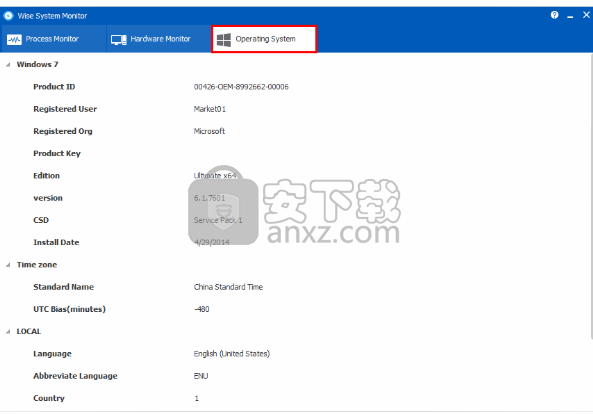Image resolution: width=593 pixels, height=414 pixels.
Task: Select the English (United States) value
Action: click(x=231, y=354)
